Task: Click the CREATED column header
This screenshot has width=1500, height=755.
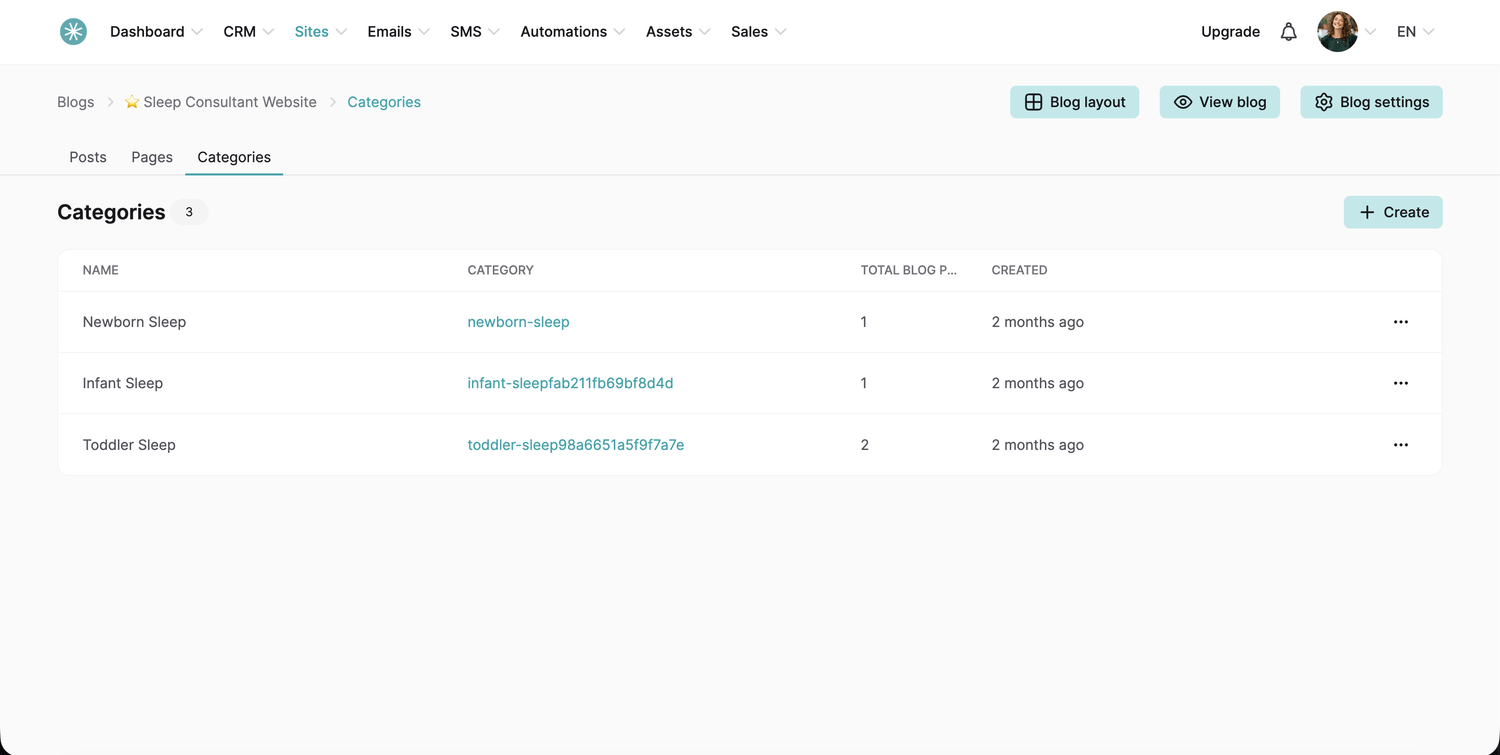Action: (1020, 270)
